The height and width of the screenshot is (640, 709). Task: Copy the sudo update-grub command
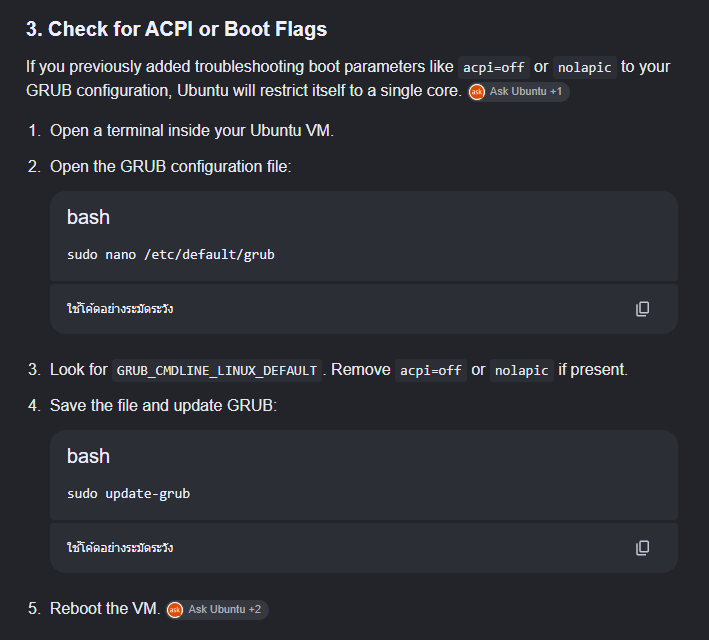642,548
